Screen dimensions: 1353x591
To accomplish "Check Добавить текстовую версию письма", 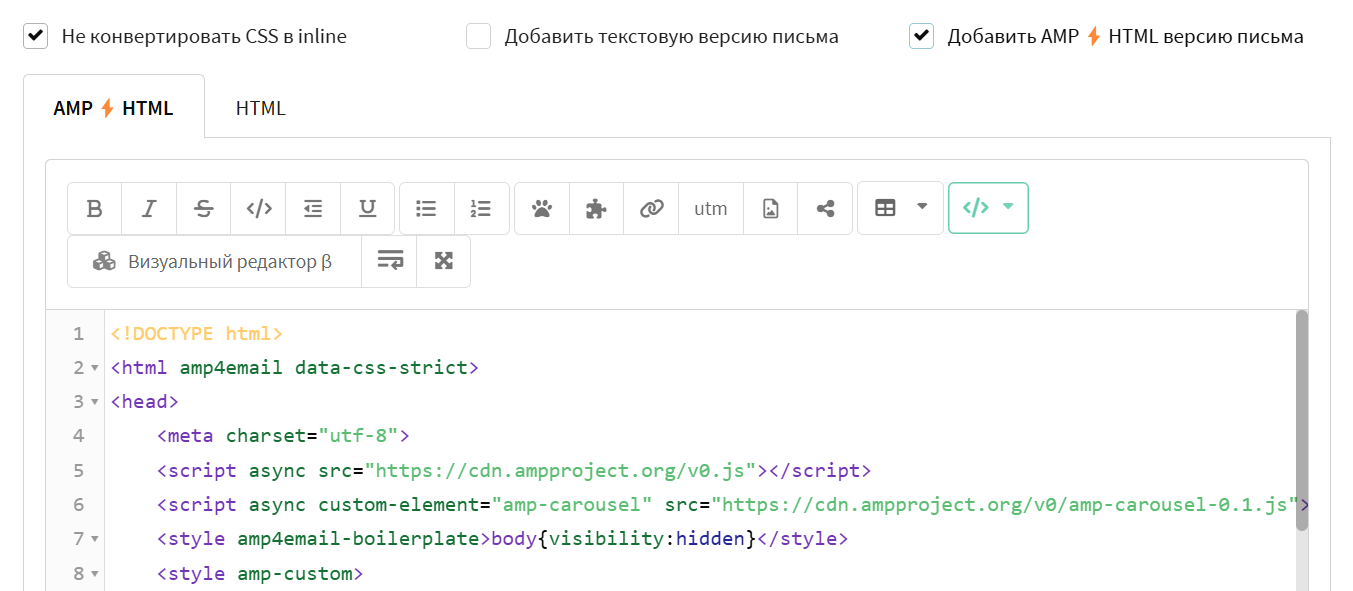I will (x=479, y=37).
